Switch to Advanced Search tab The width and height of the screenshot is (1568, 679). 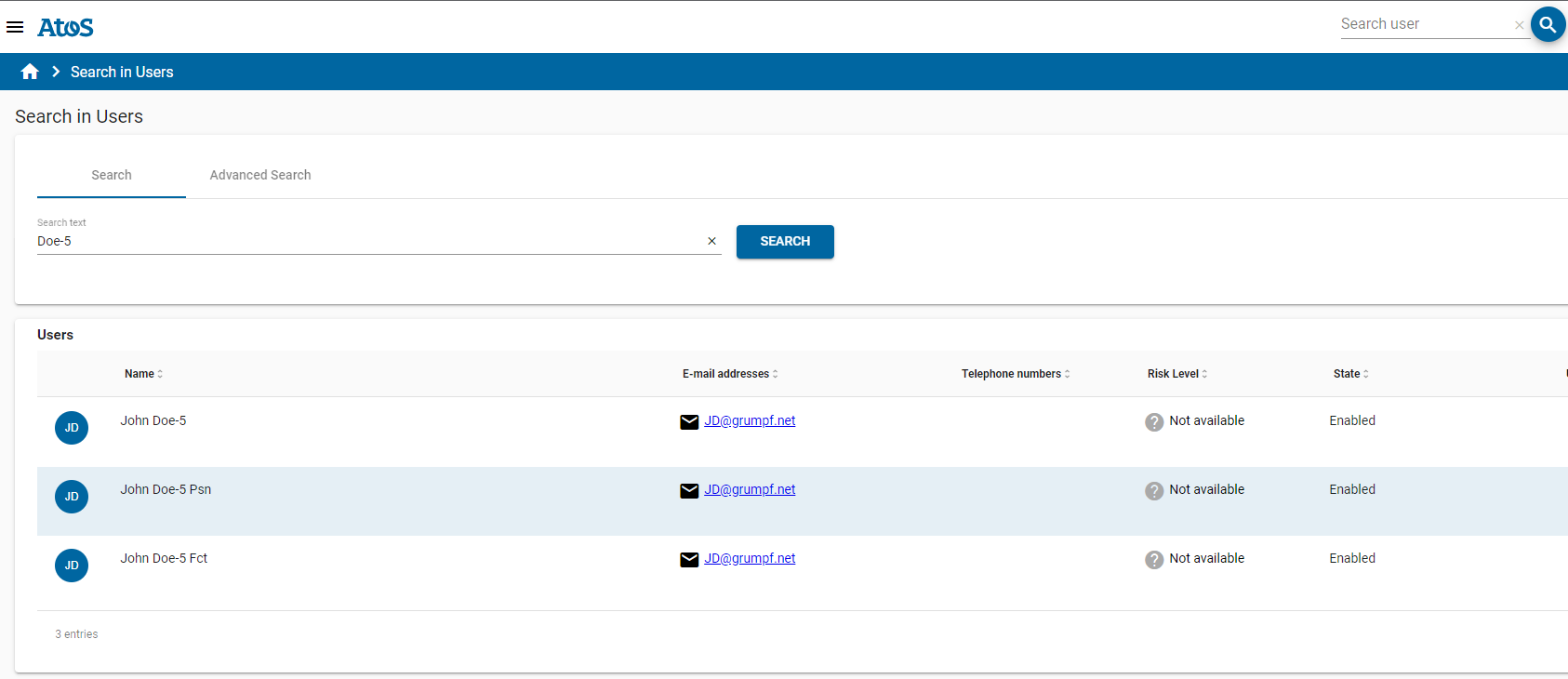(260, 175)
